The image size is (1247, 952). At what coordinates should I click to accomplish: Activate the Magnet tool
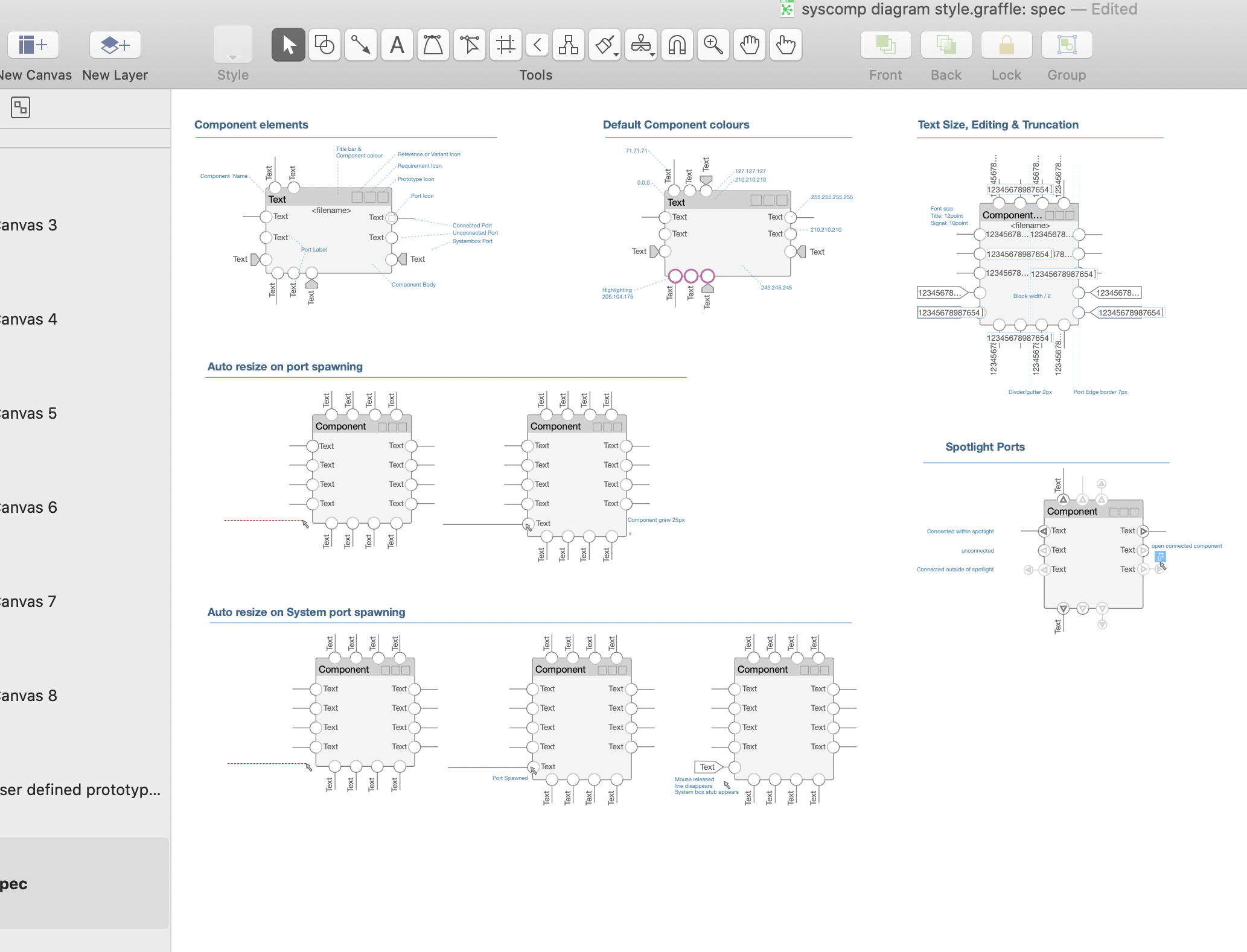[677, 45]
